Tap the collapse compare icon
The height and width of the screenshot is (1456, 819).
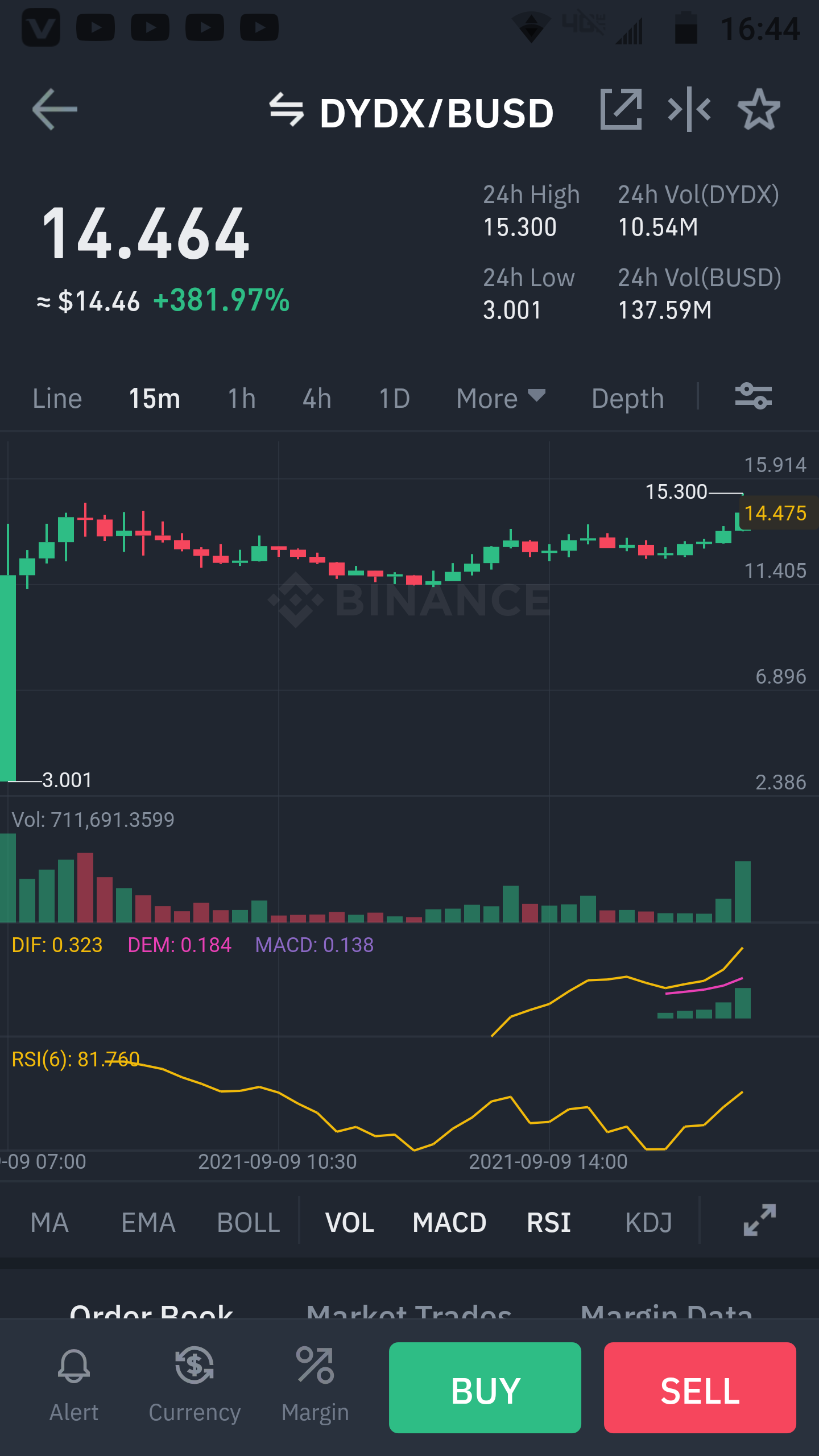coord(689,109)
